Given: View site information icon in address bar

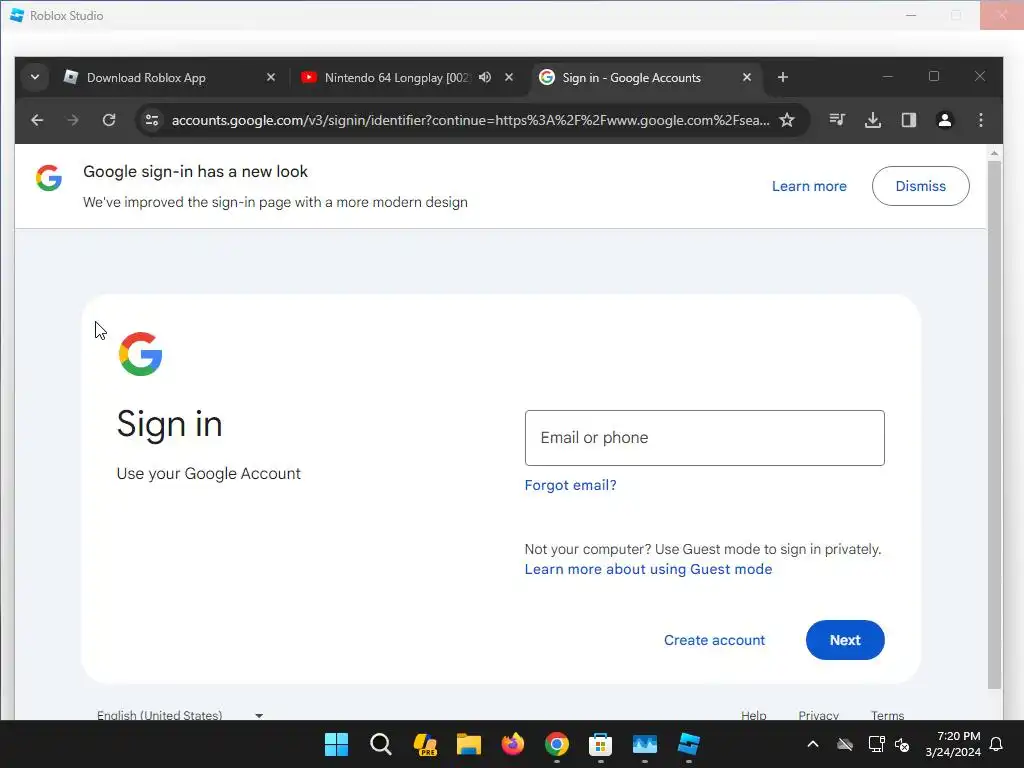Looking at the screenshot, I should pyautogui.click(x=152, y=120).
